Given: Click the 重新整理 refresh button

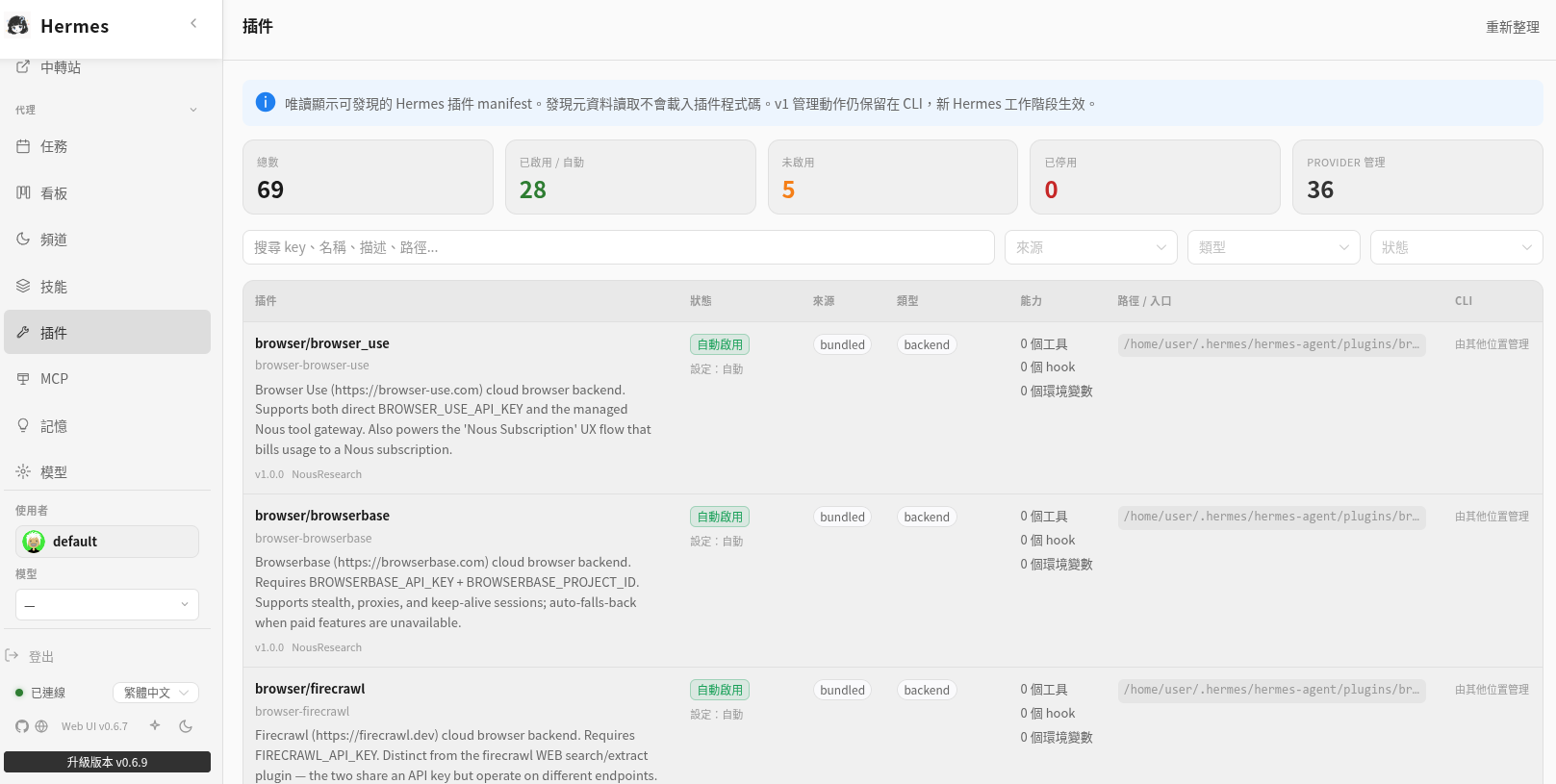Looking at the screenshot, I should click(1513, 27).
